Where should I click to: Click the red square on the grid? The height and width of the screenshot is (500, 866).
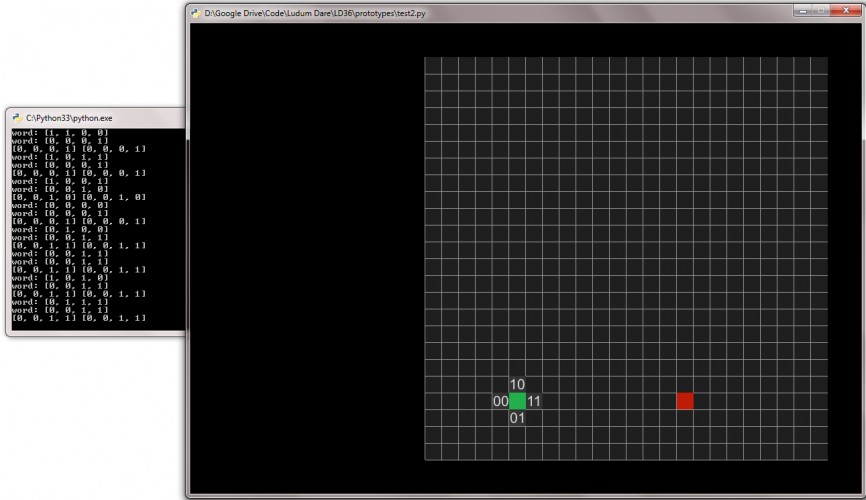click(685, 401)
